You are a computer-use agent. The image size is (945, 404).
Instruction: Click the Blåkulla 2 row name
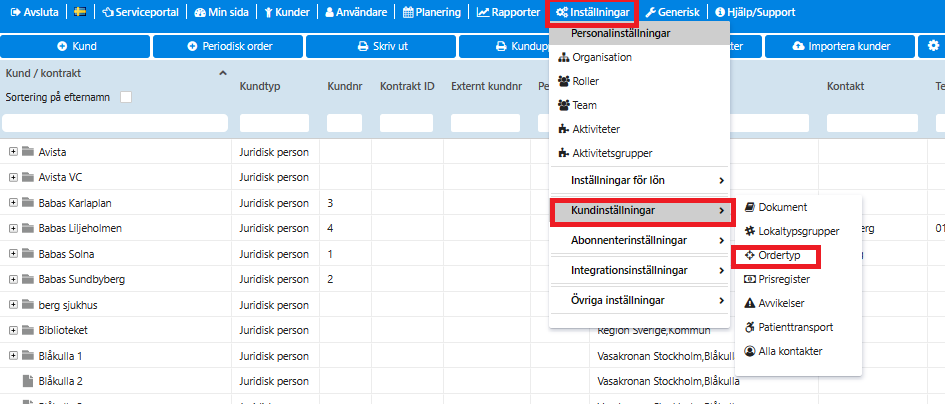[x=60, y=381]
